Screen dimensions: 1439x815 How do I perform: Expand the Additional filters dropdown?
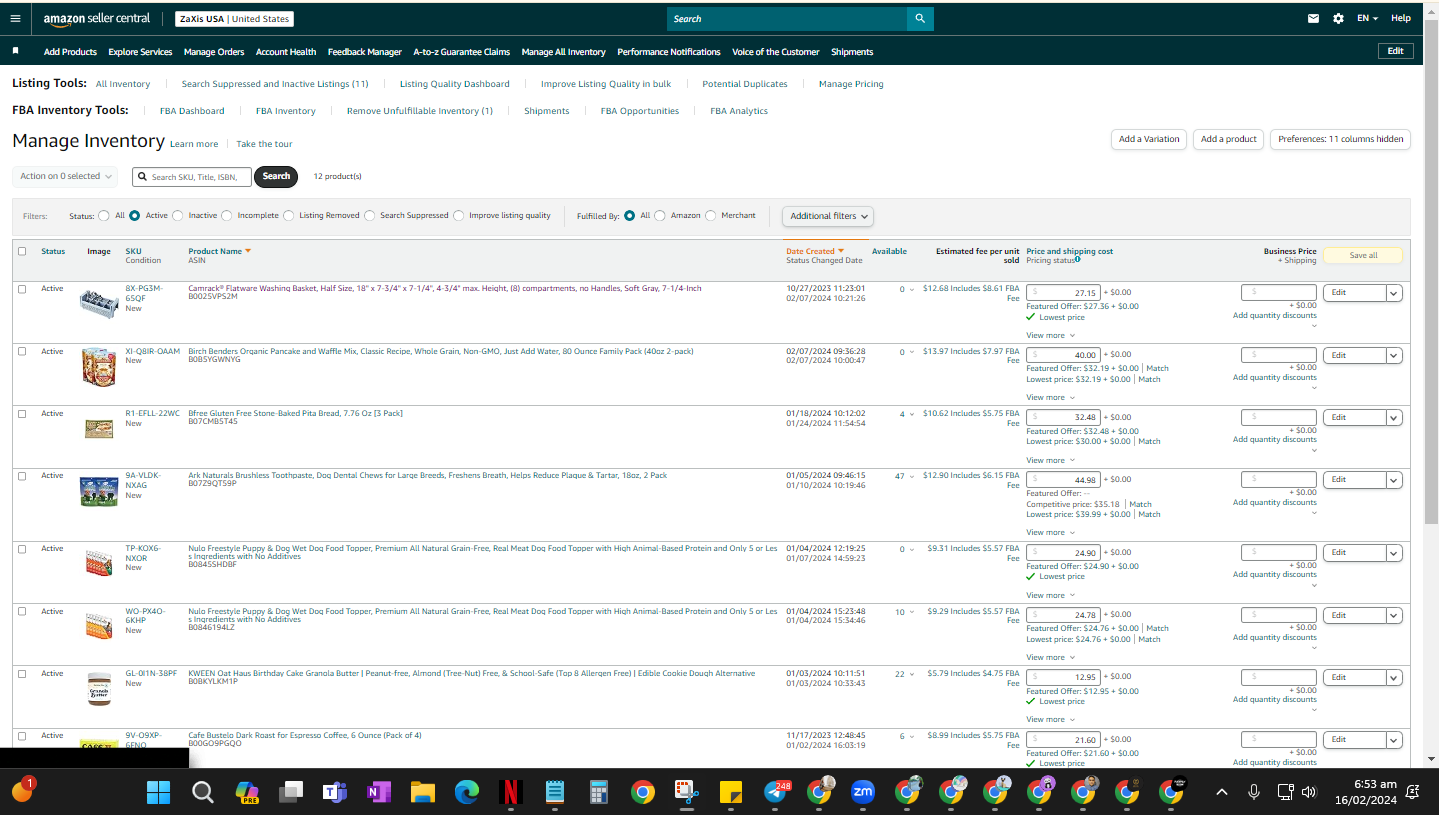click(x=828, y=216)
